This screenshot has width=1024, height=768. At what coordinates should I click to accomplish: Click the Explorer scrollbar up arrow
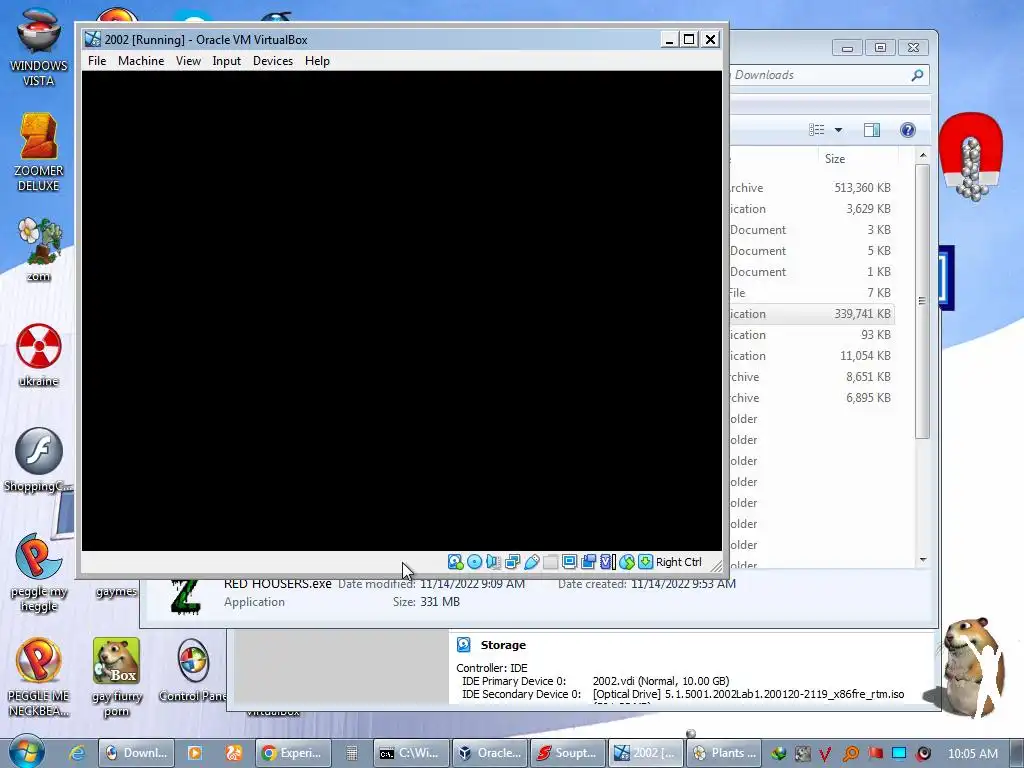(x=923, y=155)
